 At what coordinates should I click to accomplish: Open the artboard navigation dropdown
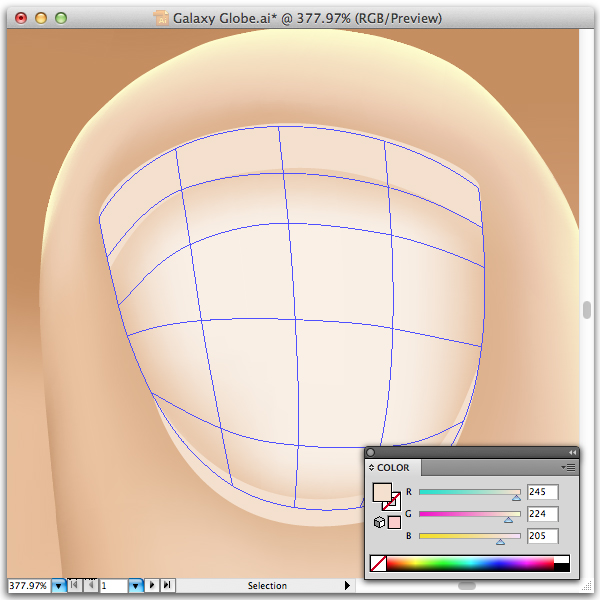pyautogui.click(x=135, y=585)
